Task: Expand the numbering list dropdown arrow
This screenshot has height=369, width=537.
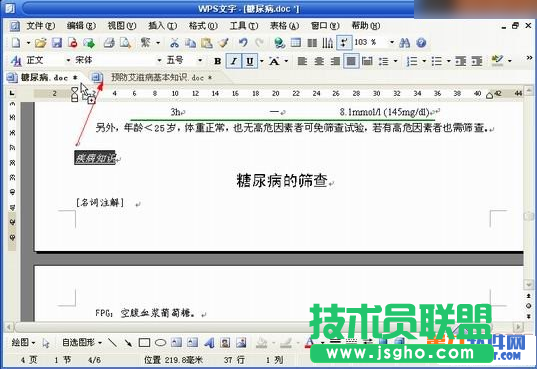Action: click(x=424, y=61)
